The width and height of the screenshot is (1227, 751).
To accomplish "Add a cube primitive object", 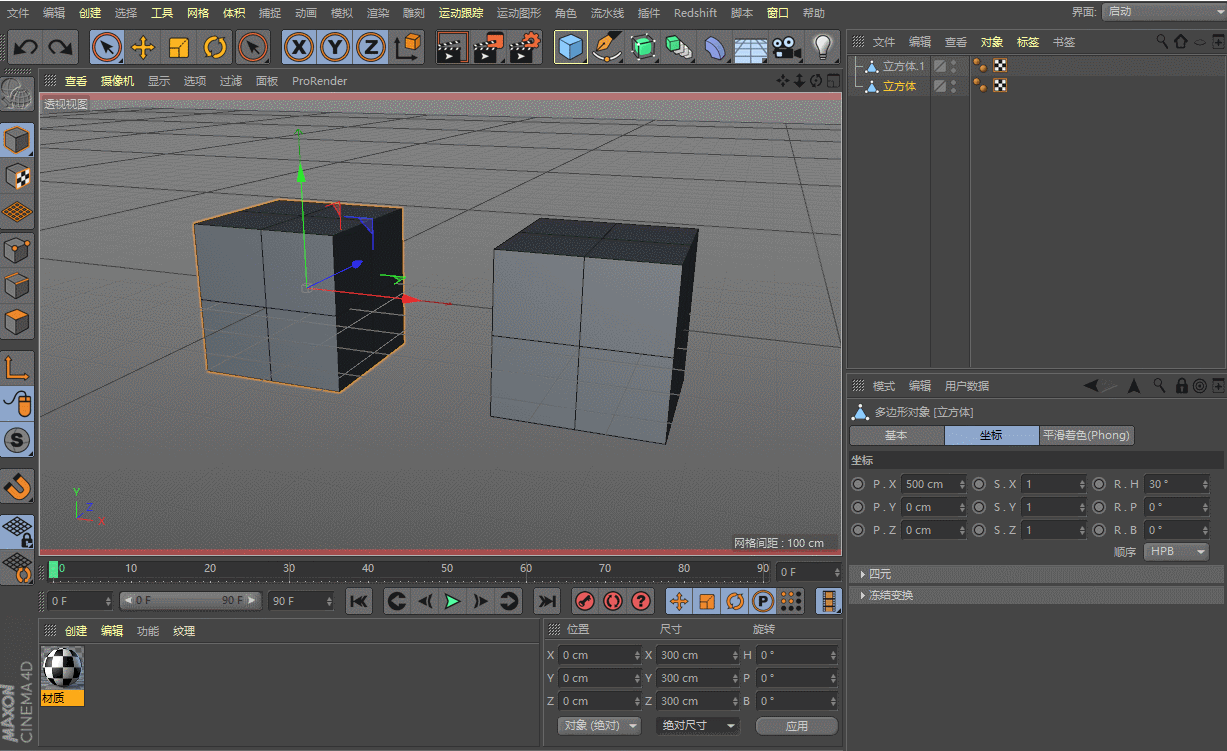I will click(571, 47).
